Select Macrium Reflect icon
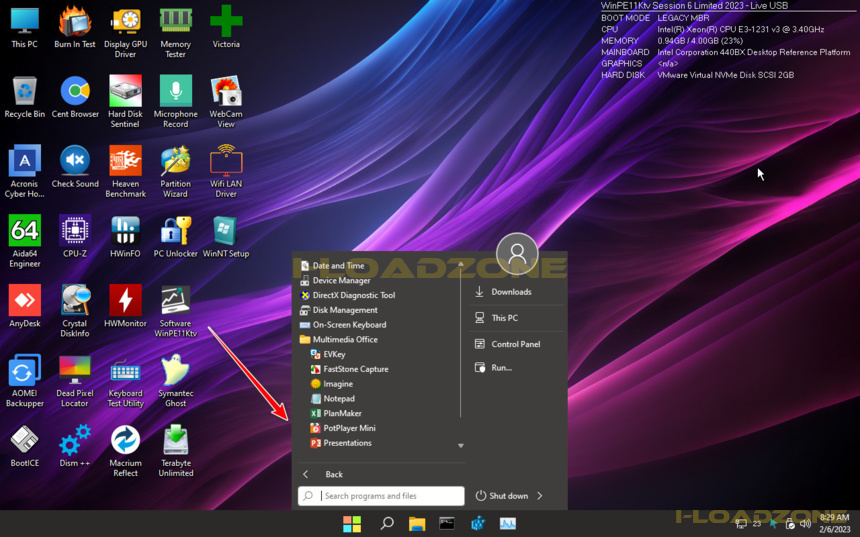The width and height of the screenshot is (860, 537). point(125,450)
